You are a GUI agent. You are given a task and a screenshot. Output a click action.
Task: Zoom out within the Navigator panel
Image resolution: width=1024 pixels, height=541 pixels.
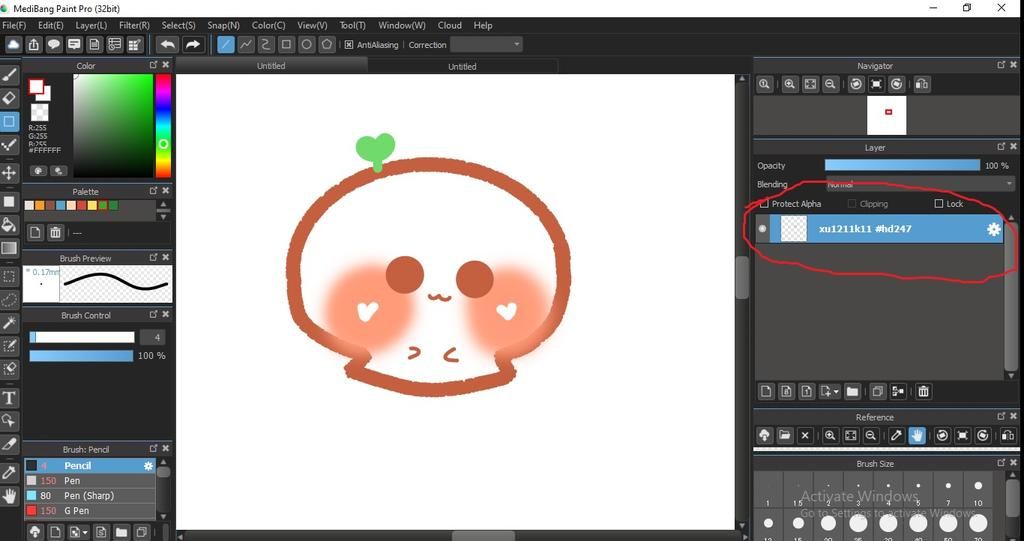tap(830, 84)
